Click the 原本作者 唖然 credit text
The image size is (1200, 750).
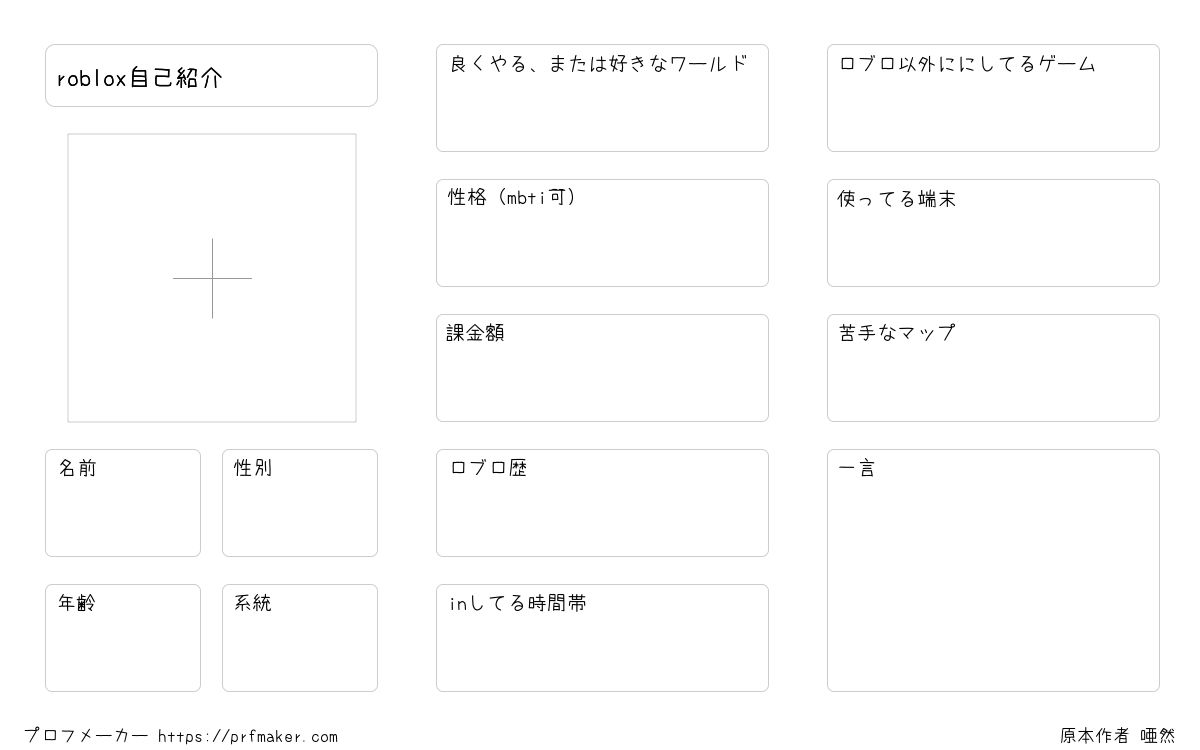(1118, 736)
